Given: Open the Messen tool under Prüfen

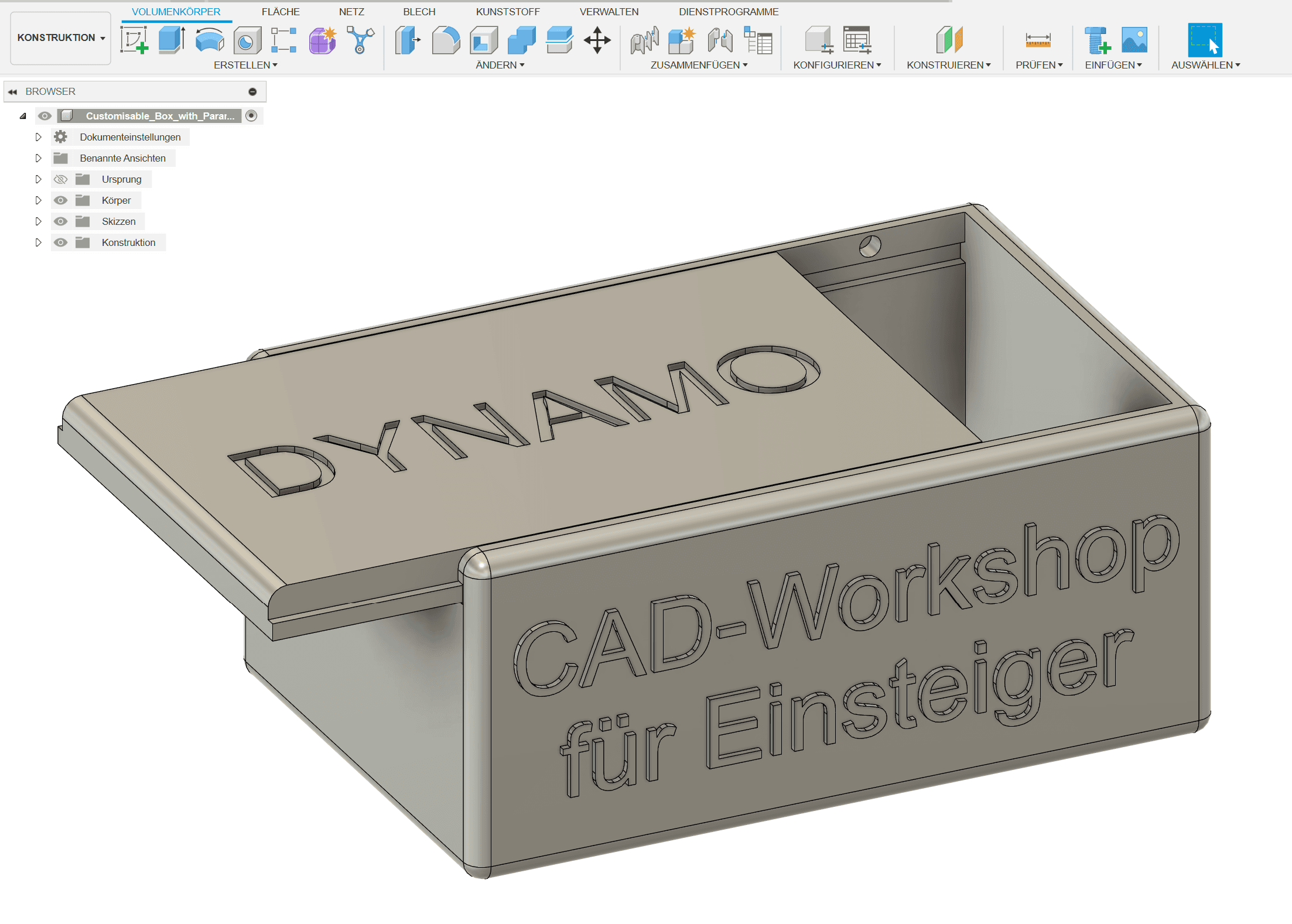Looking at the screenshot, I should point(1038,41).
